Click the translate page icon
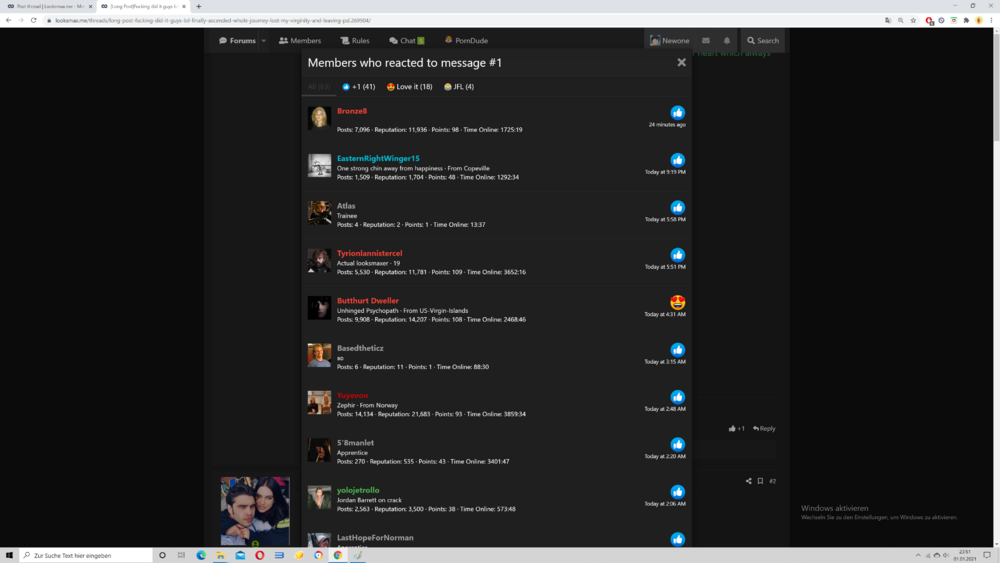The image size is (1000, 563). 888,20
